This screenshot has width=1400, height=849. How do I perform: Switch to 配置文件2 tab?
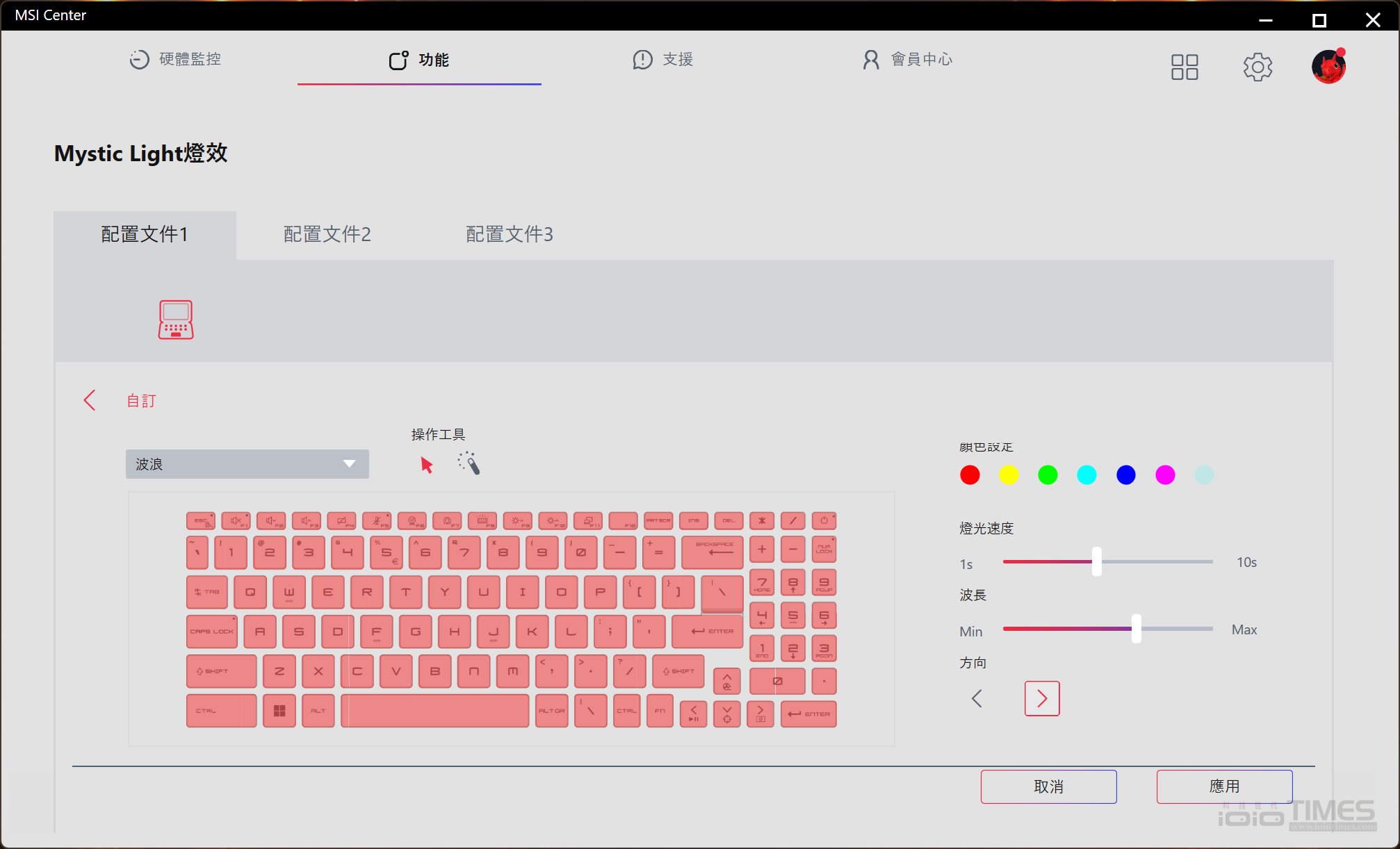click(327, 235)
